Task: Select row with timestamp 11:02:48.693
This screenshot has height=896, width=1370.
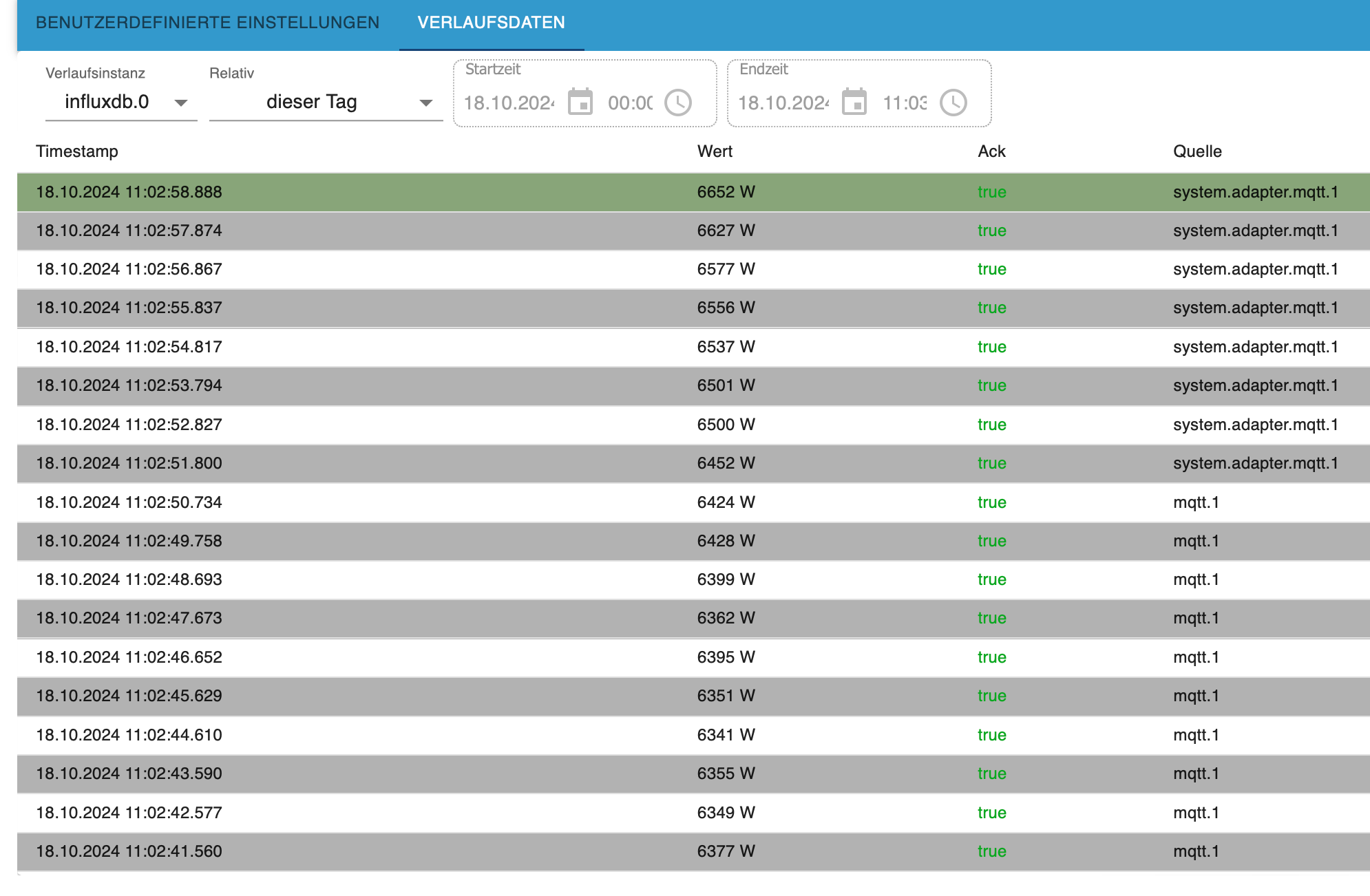Action: (693, 579)
